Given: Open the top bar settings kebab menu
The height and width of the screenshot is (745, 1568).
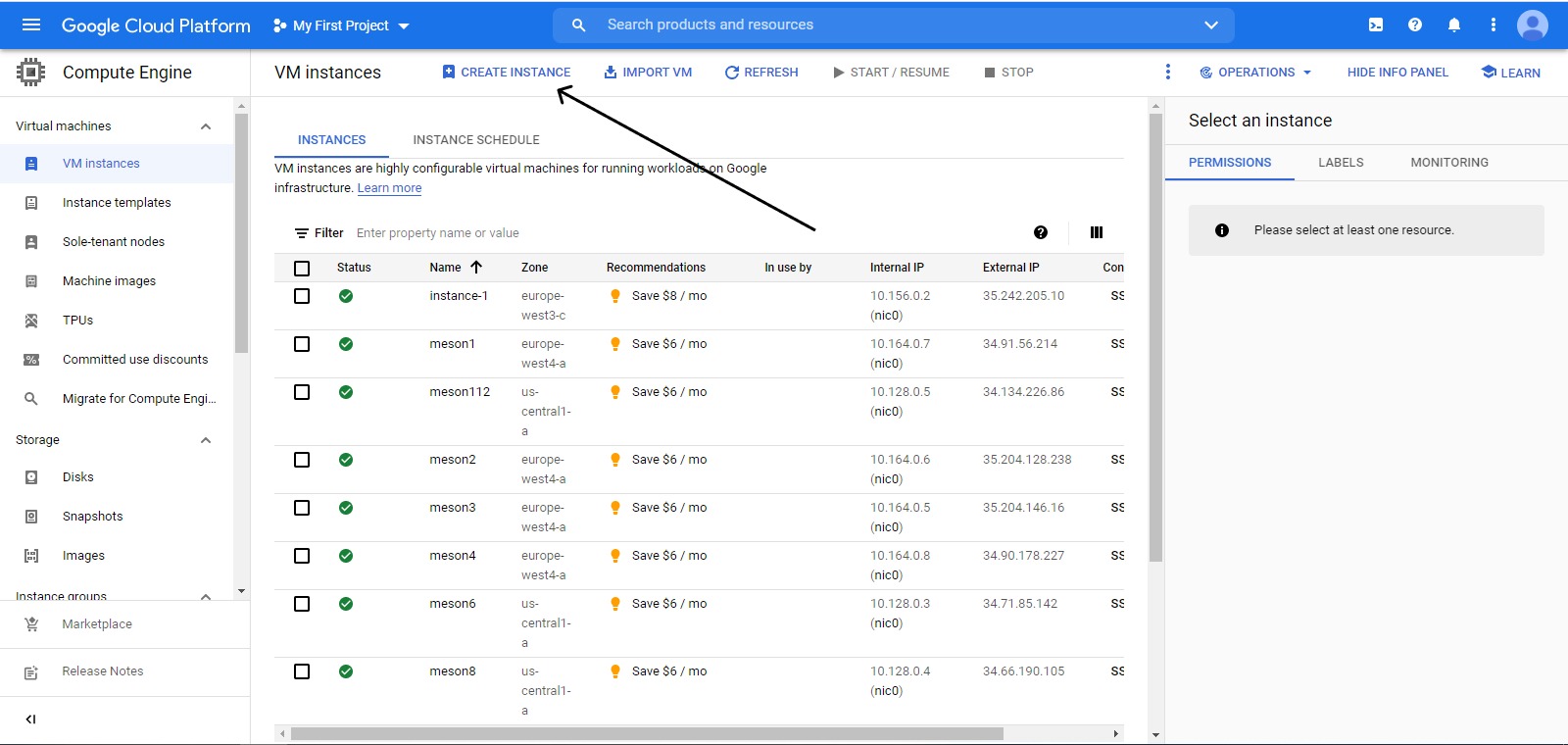Looking at the screenshot, I should pyautogui.click(x=1494, y=25).
